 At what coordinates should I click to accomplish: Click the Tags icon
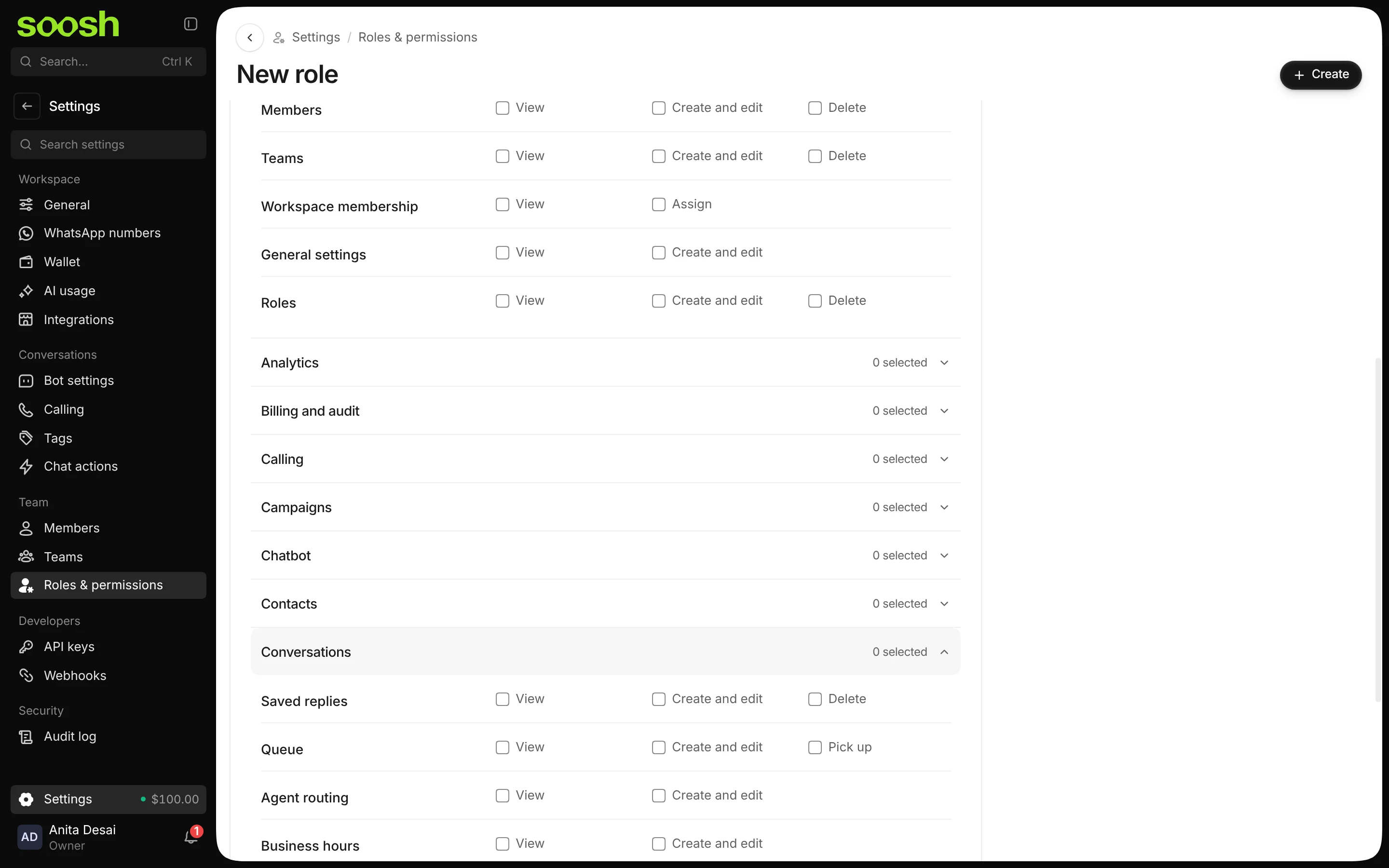click(26, 439)
